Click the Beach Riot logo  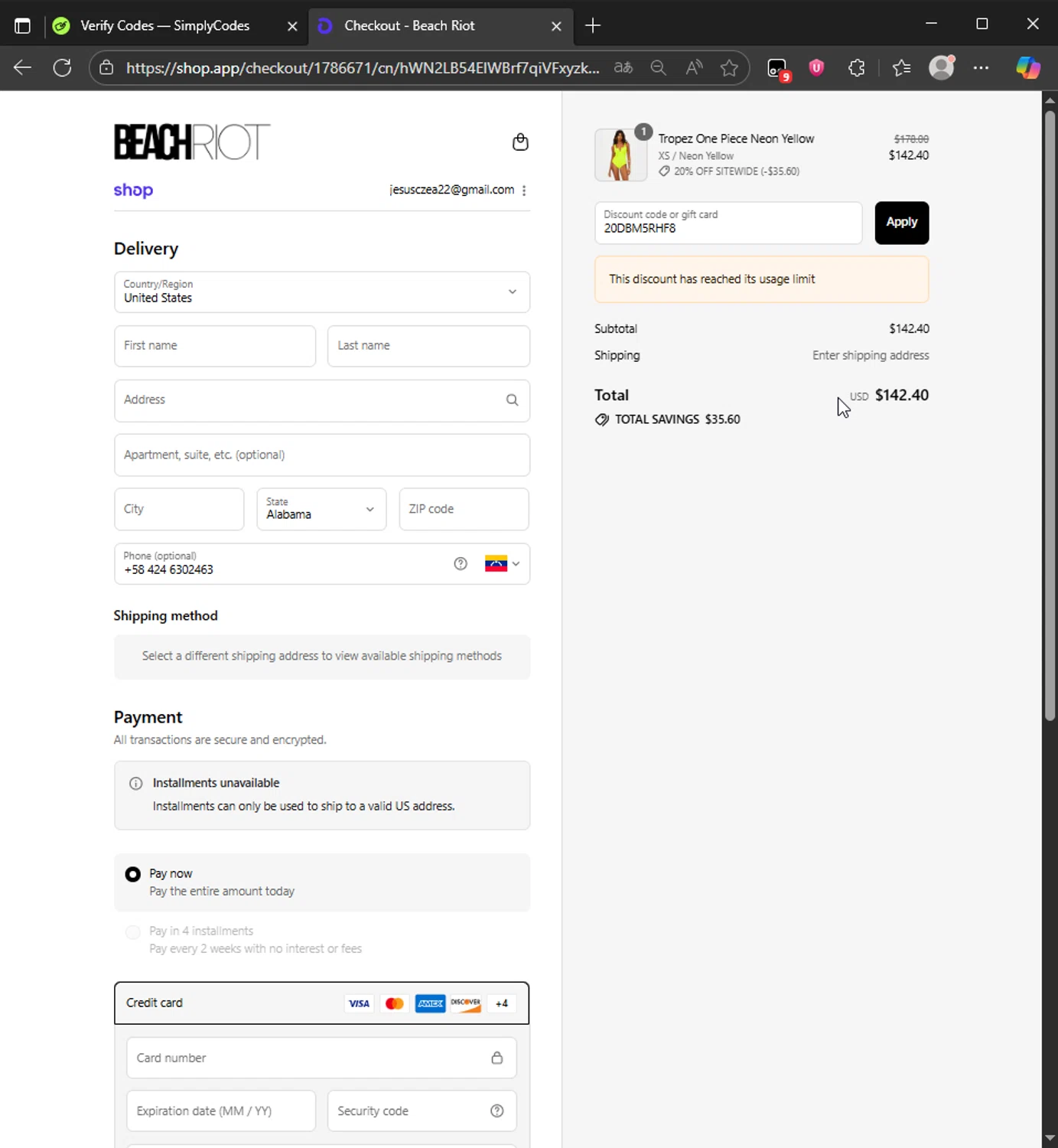tap(192, 142)
